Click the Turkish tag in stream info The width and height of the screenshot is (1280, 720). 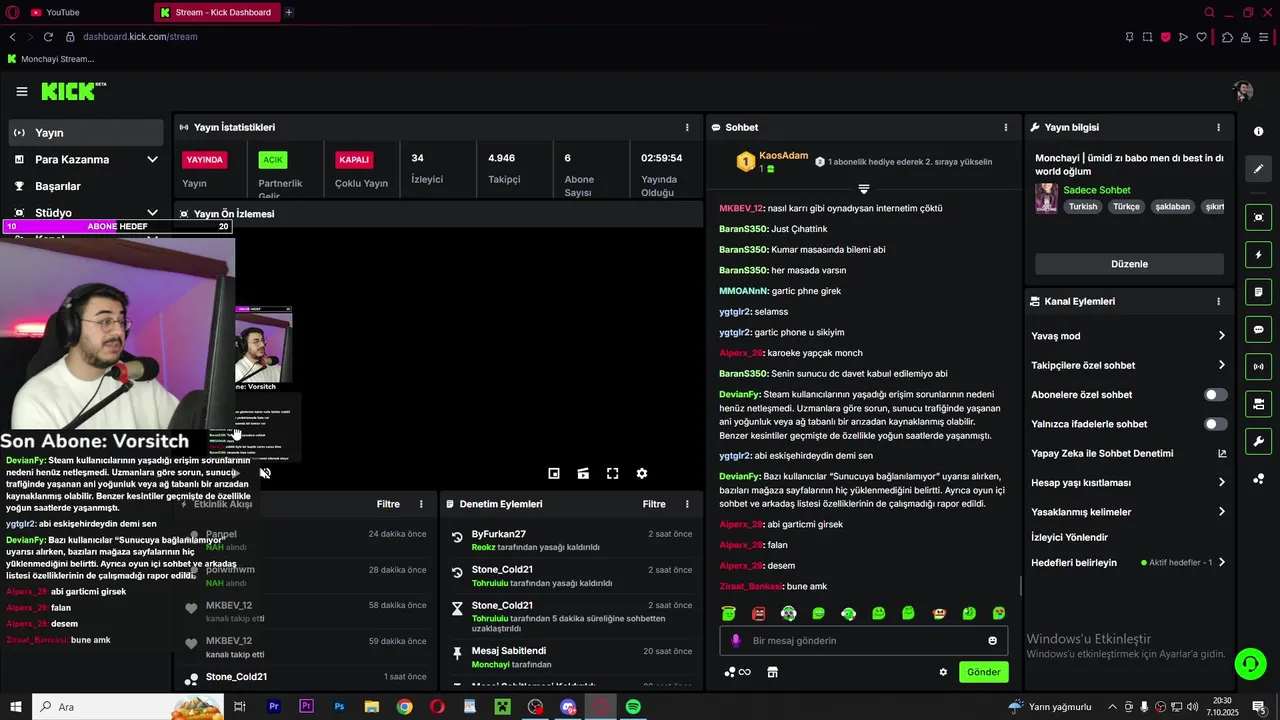click(x=1083, y=207)
